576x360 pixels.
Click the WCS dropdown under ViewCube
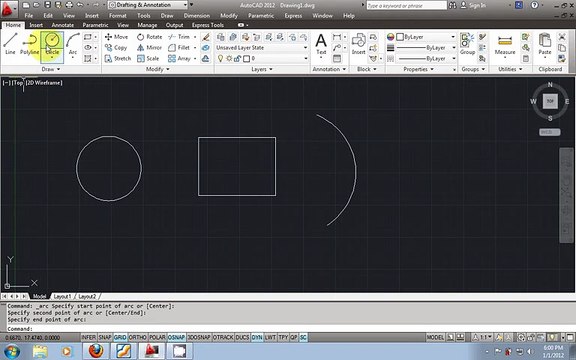[x=550, y=132]
